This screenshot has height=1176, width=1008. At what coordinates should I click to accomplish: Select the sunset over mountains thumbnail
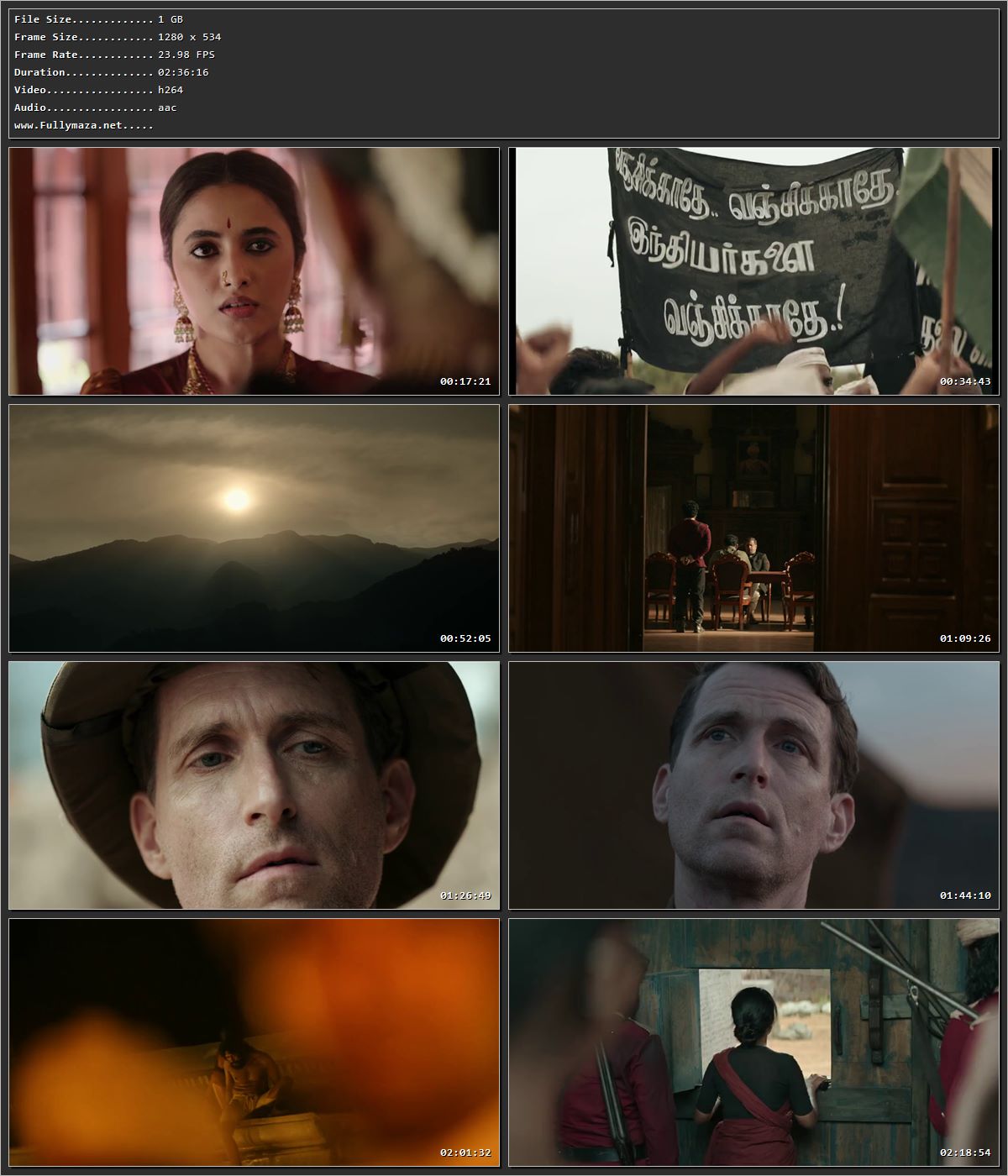click(254, 528)
